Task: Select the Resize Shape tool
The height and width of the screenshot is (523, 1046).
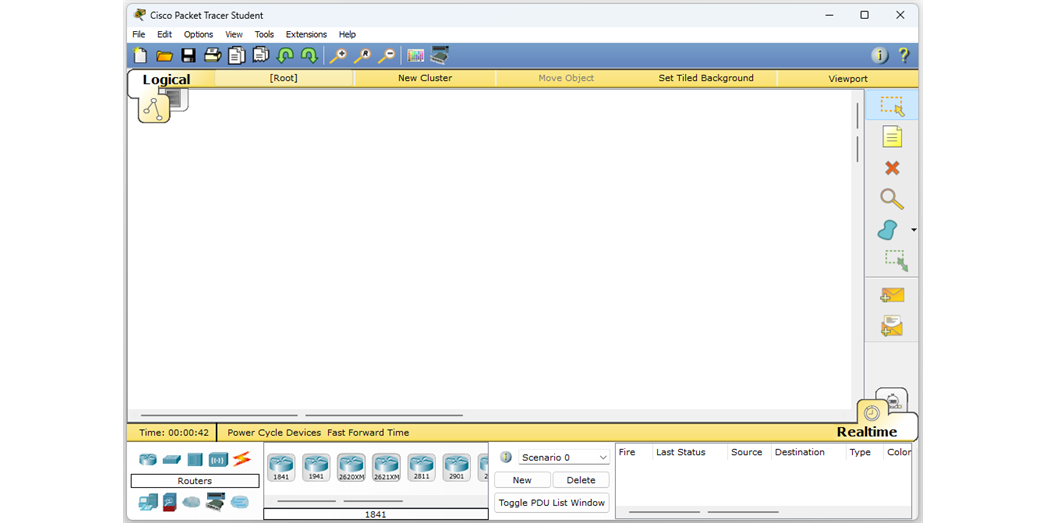Action: [x=895, y=261]
